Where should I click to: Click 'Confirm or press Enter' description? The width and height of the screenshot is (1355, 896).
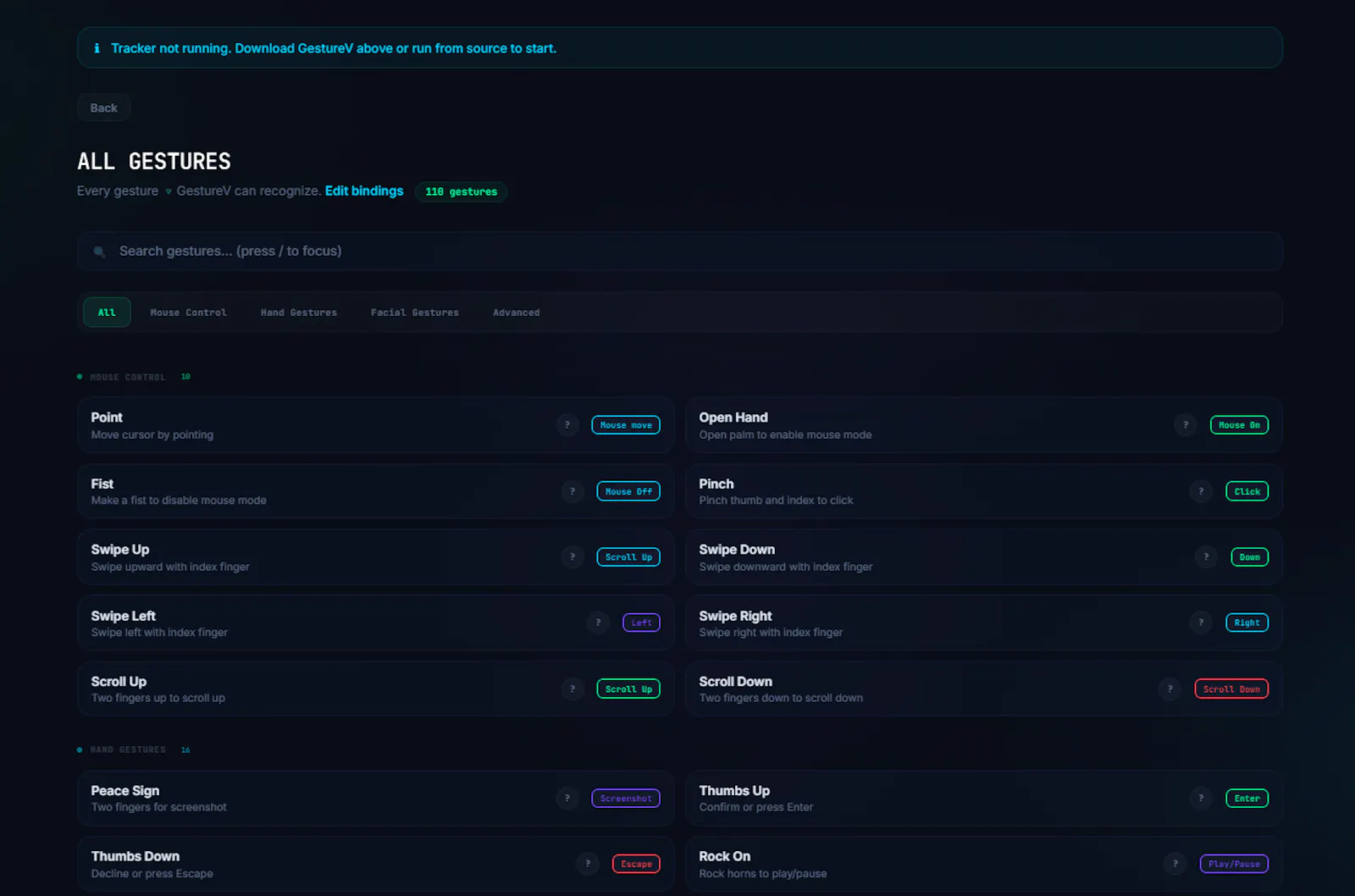coord(756,807)
